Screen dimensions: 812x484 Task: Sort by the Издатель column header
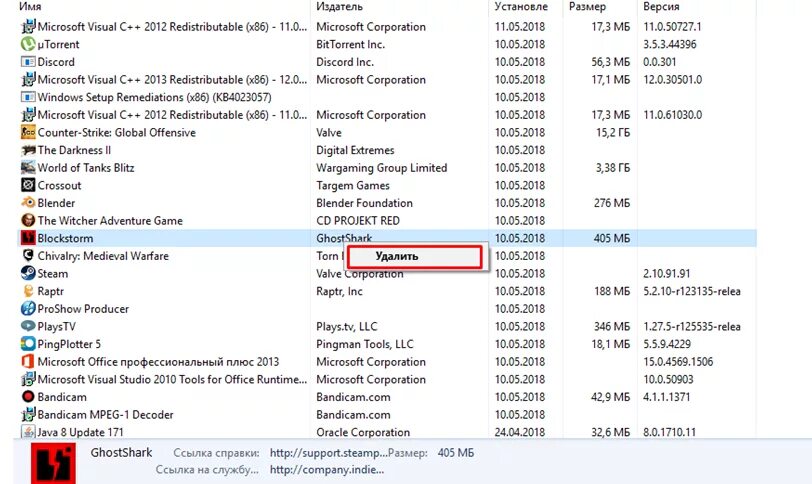tap(339, 7)
